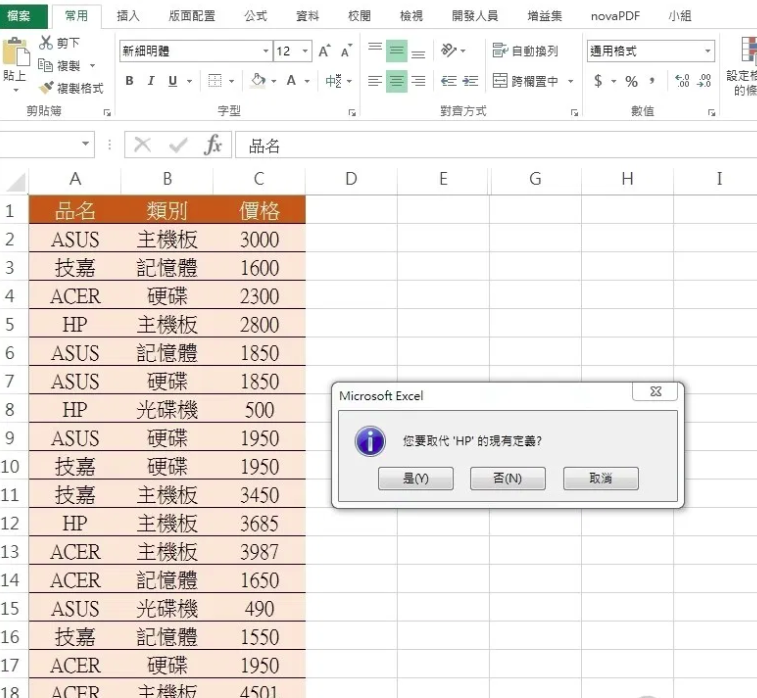This screenshot has width=757, height=698.
Task: Open Font group dialog launcher
Action: (352, 112)
